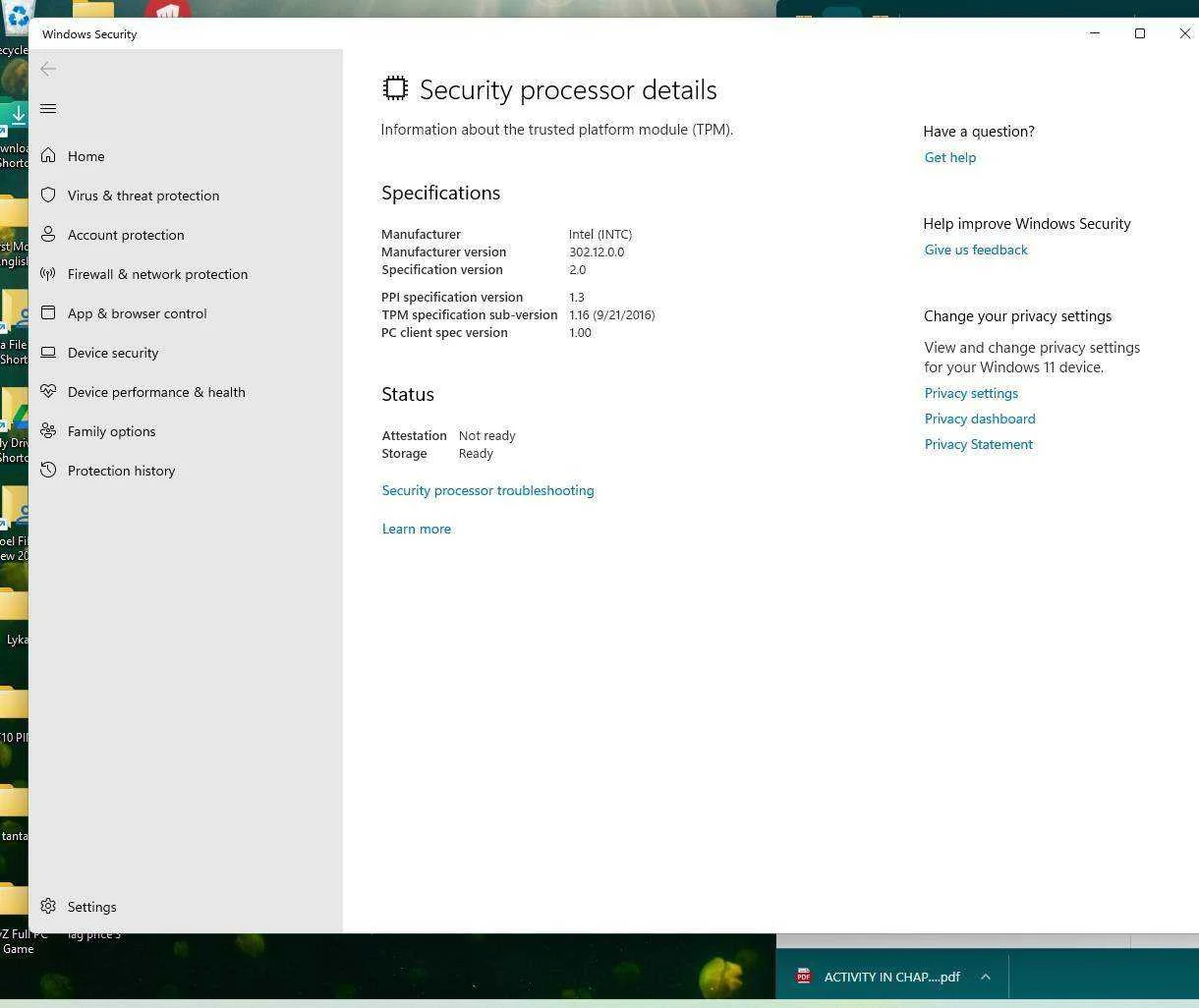1199x1008 pixels.
Task: Click the PDF icon in the downloads bar
Action: coord(804,977)
